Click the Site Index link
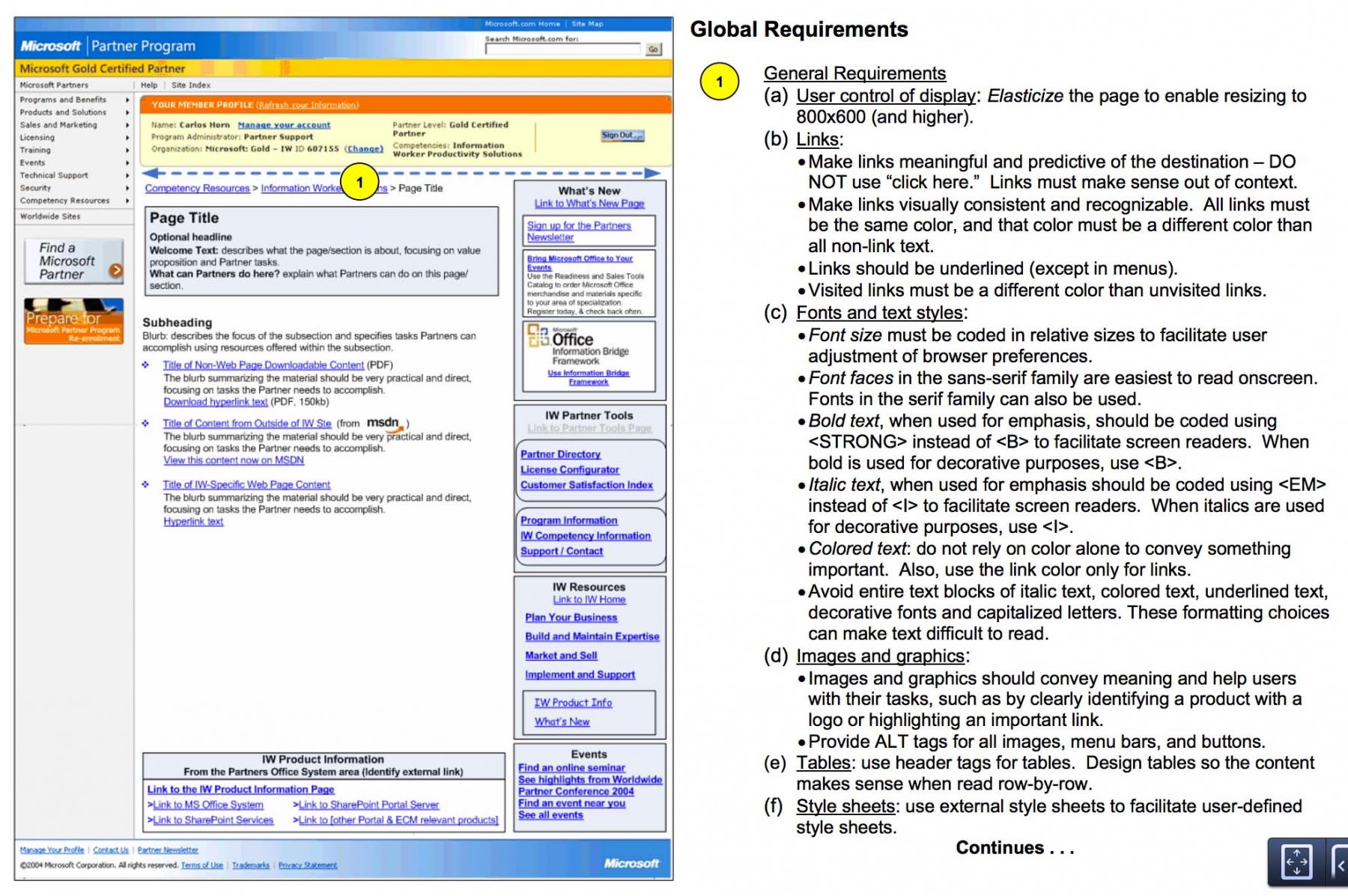 point(191,85)
